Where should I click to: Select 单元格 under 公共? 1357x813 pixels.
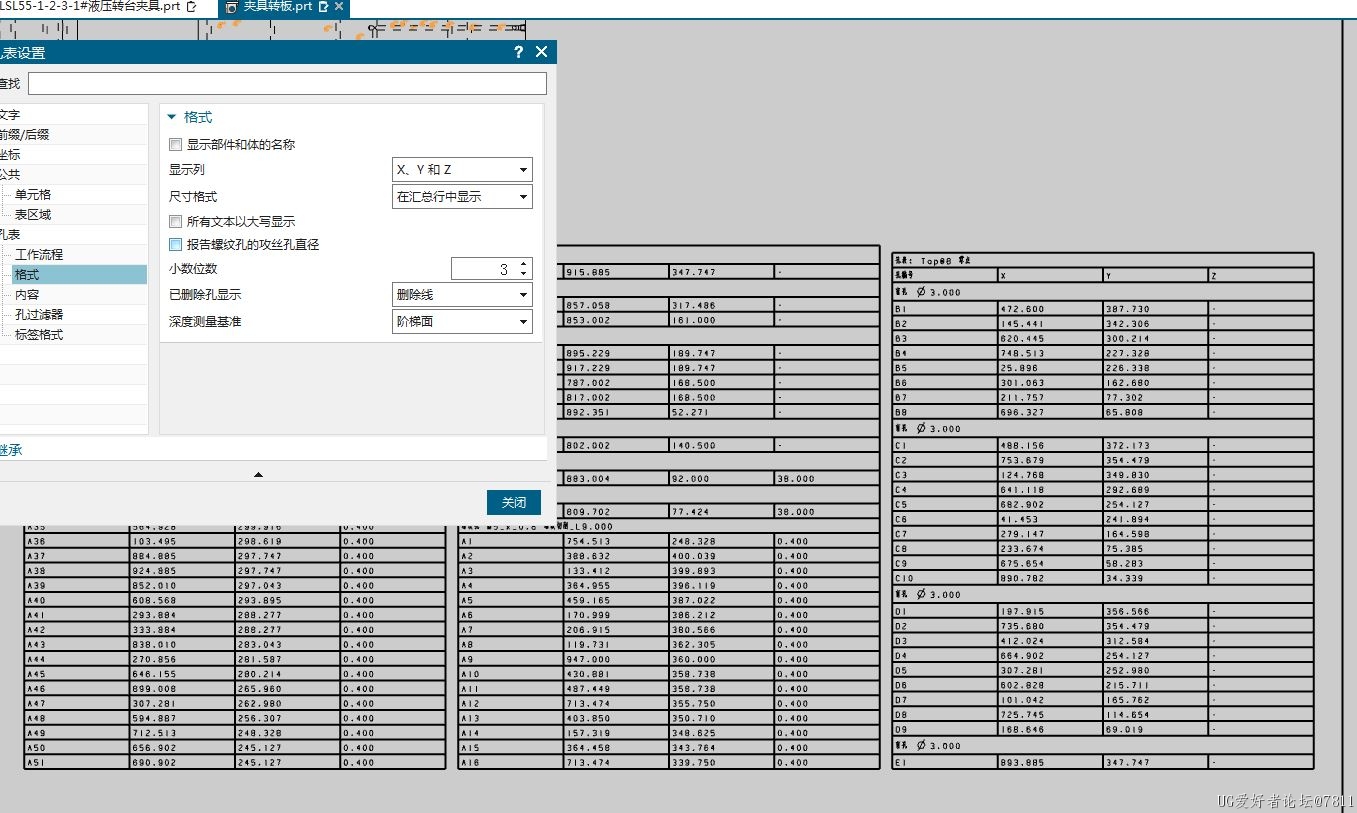33,195
